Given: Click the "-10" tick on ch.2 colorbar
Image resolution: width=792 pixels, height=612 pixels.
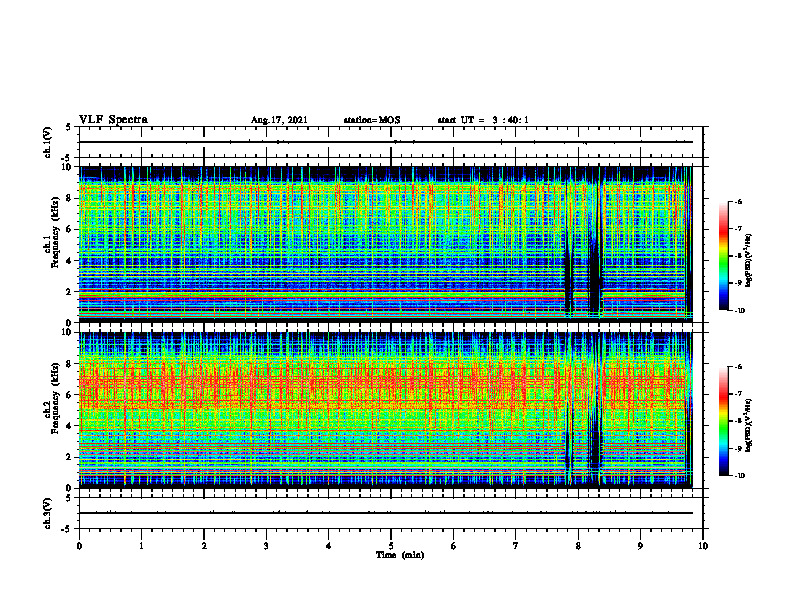Looking at the screenshot, I should pyautogui.click(x=739, y=475).
